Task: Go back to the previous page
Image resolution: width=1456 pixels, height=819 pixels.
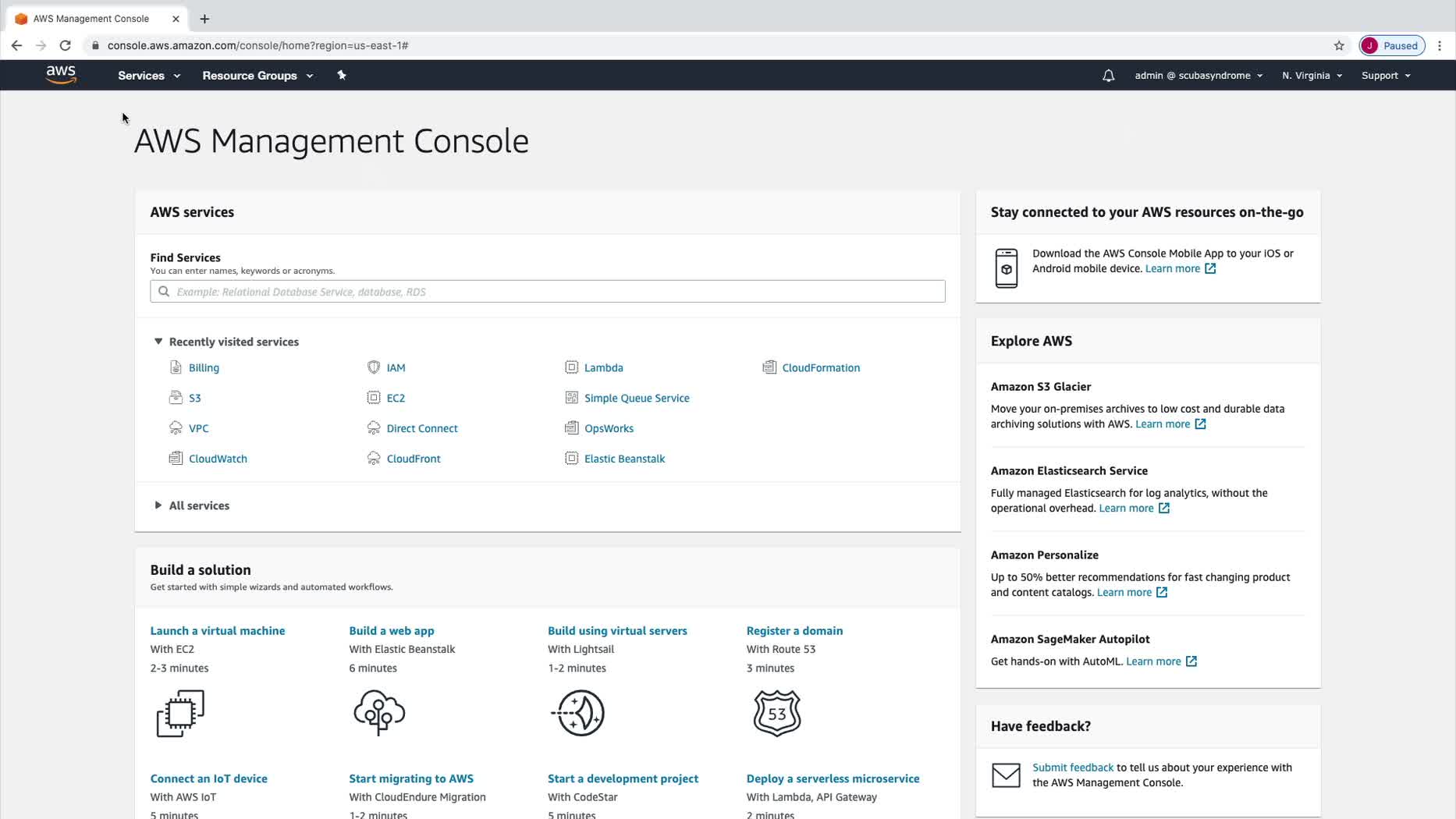Action: point(16,45)
